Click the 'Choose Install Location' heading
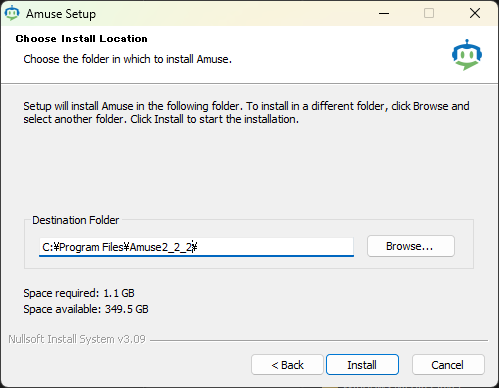Viewport: 499px width, 388px height. pos(81,39)
